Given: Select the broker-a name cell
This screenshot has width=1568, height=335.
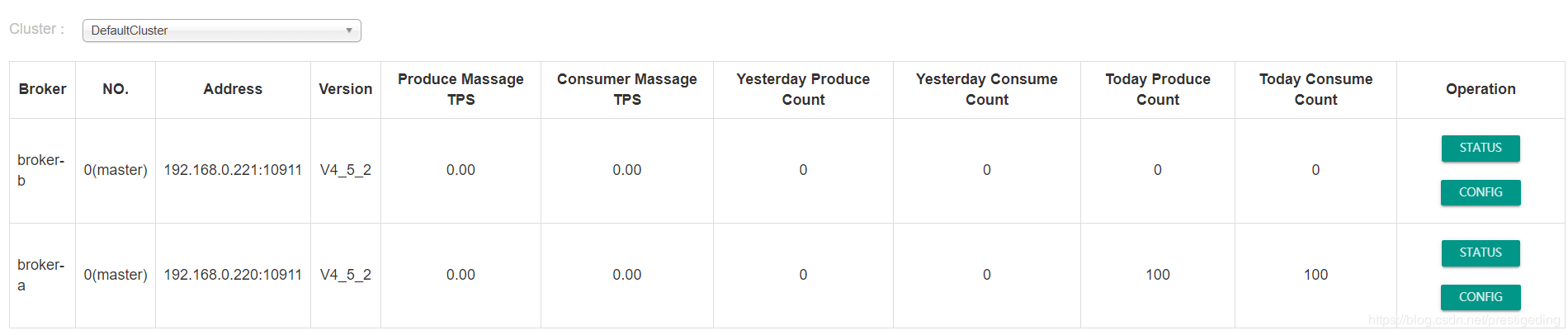Looking at the screenshot, I should [x=40, y=275].
